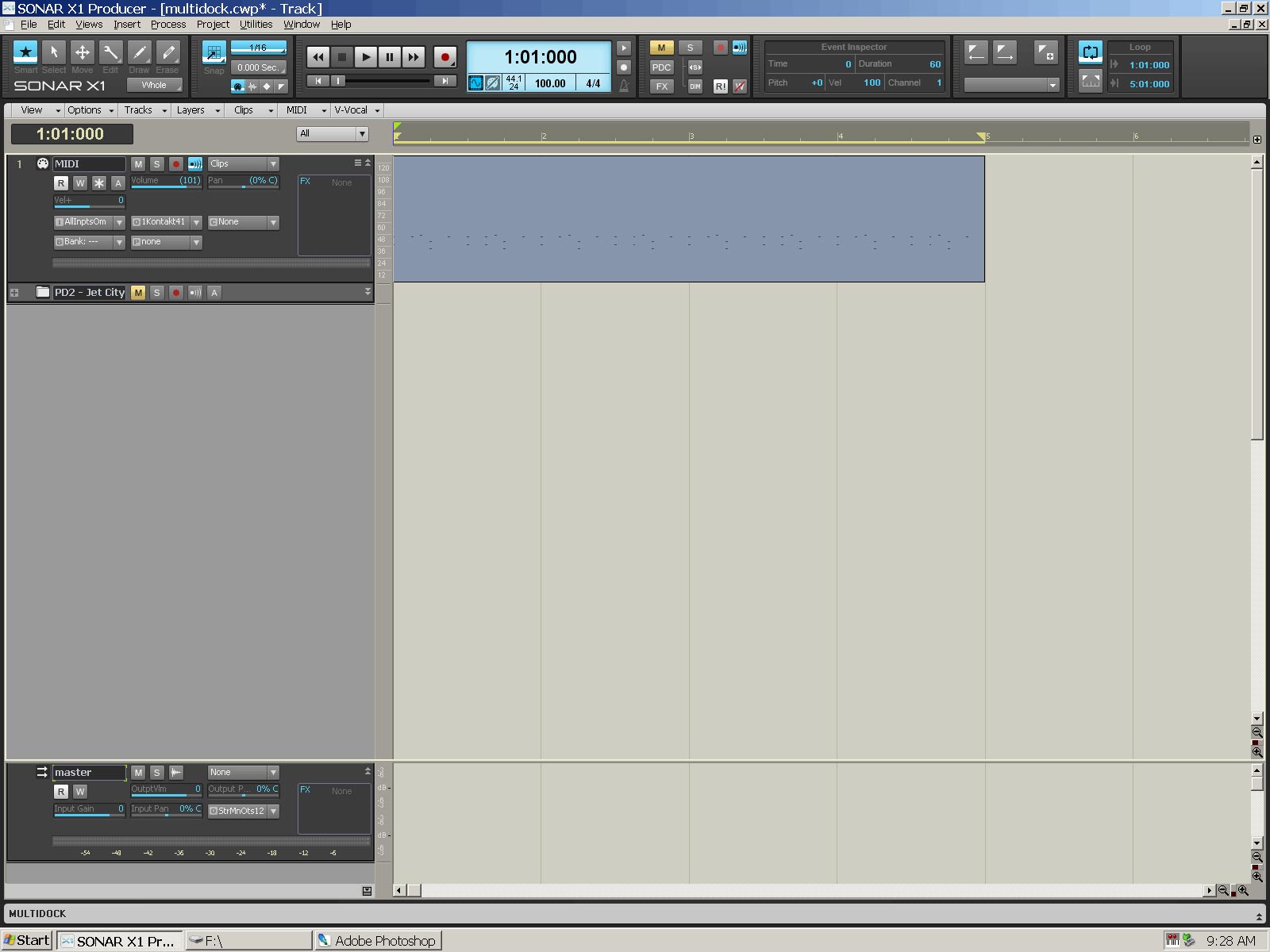The width and height of the screenshot is (1270, 952).
Task: Pick the Erase tool
Action: pos(167,53)
